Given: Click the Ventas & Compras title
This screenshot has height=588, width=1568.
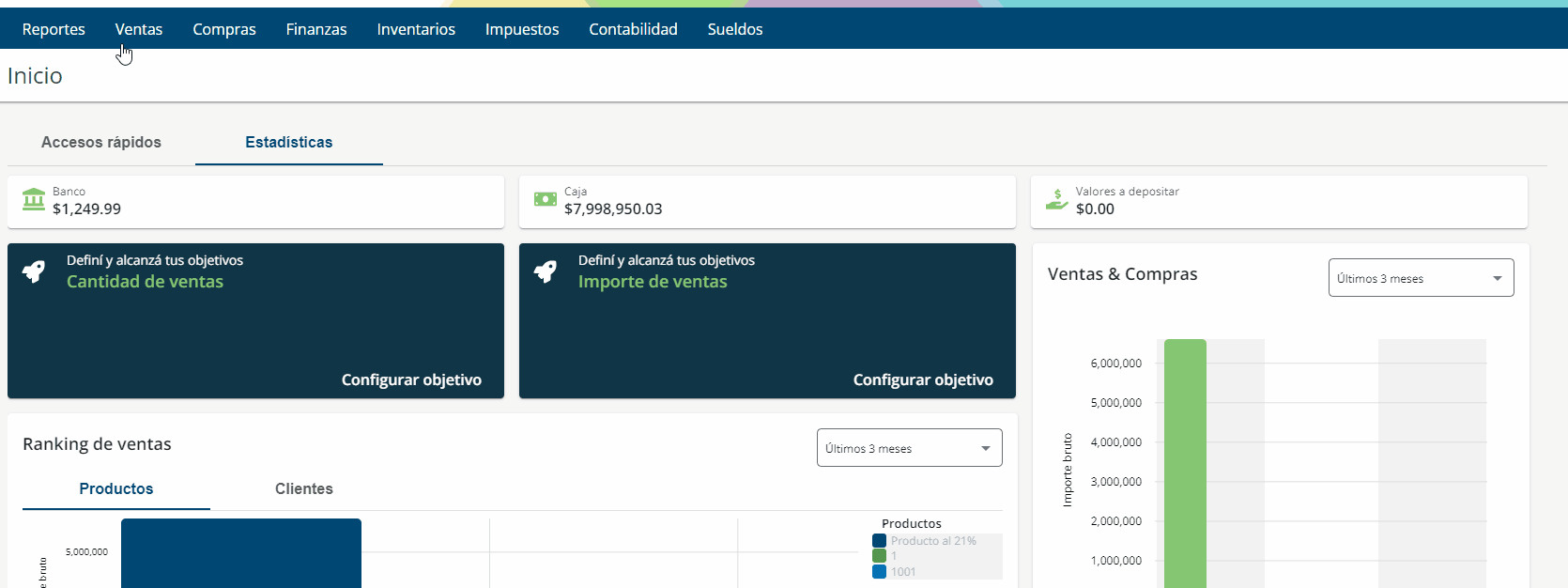Looking at the screenshot, I should tap(1122, 274).
